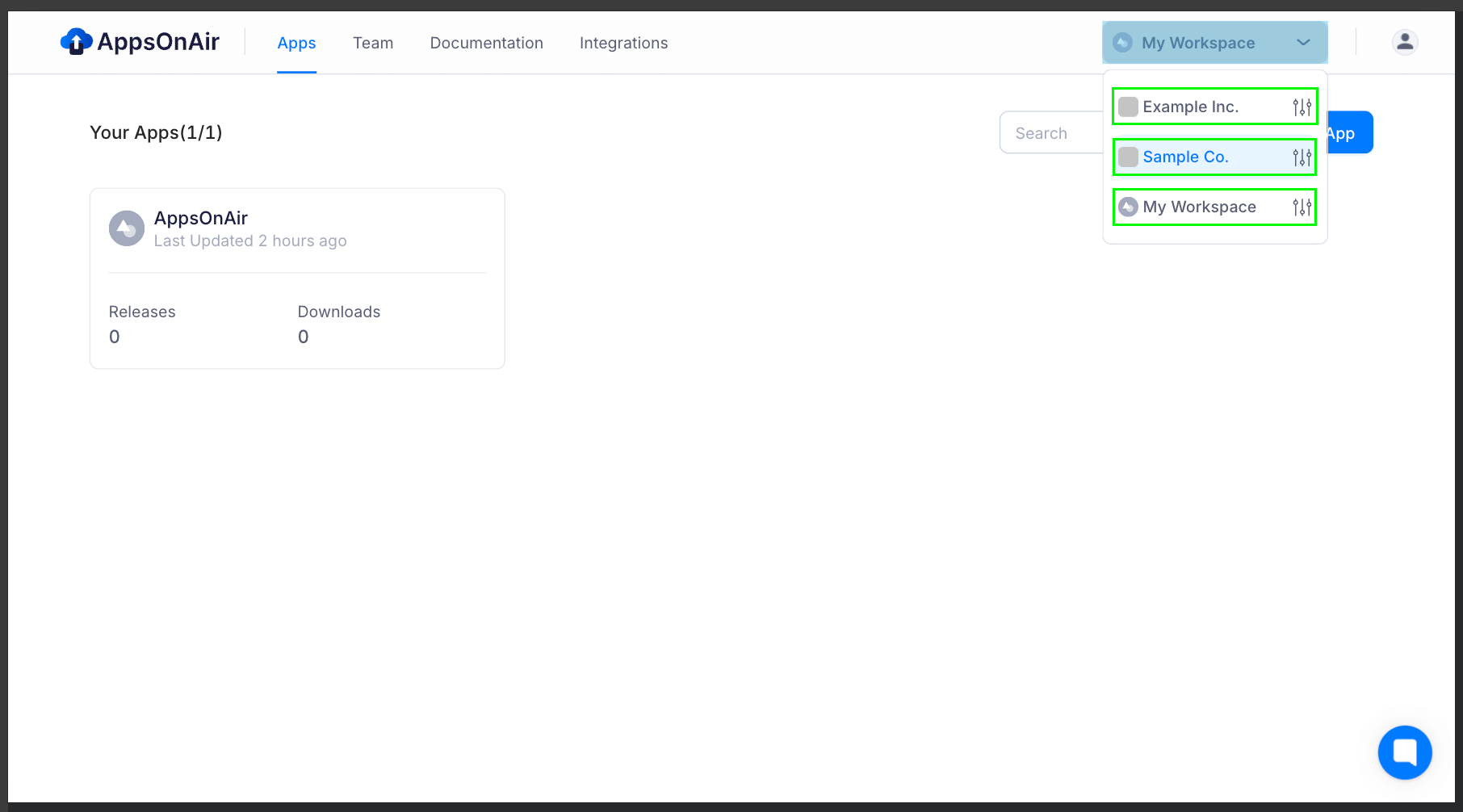This screenshot has width=1463, height=812.
Task: Switch to Sample Co. workspace
Action: 1185,157
